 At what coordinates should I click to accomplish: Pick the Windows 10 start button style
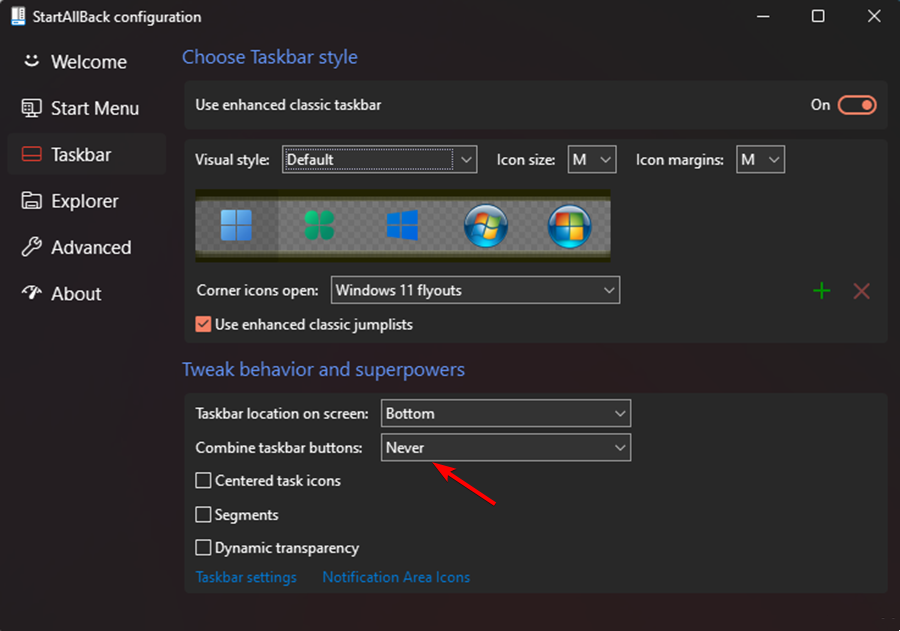[403, 225]
